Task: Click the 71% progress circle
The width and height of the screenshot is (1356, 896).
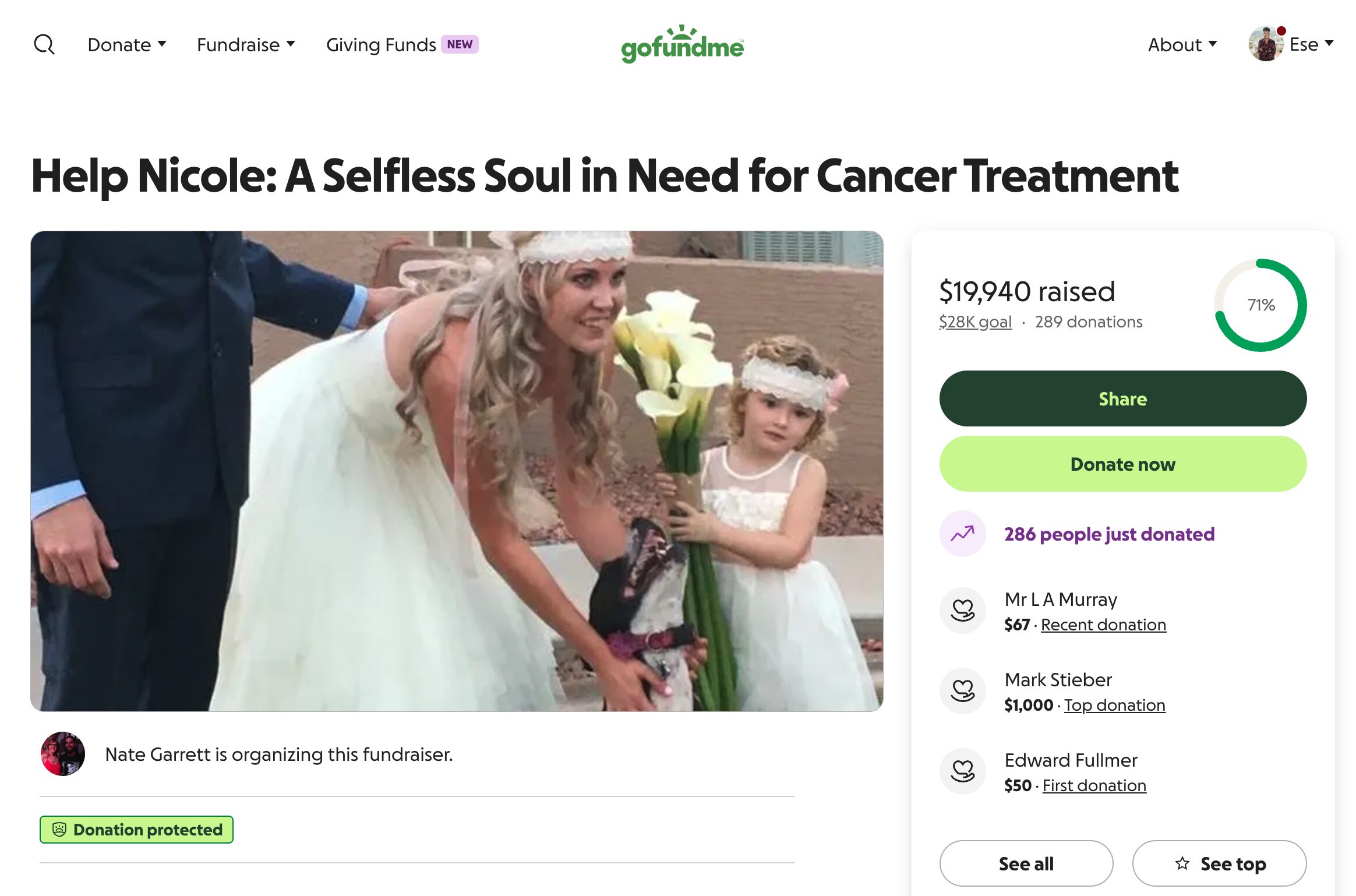Action: coord(1260,305)
